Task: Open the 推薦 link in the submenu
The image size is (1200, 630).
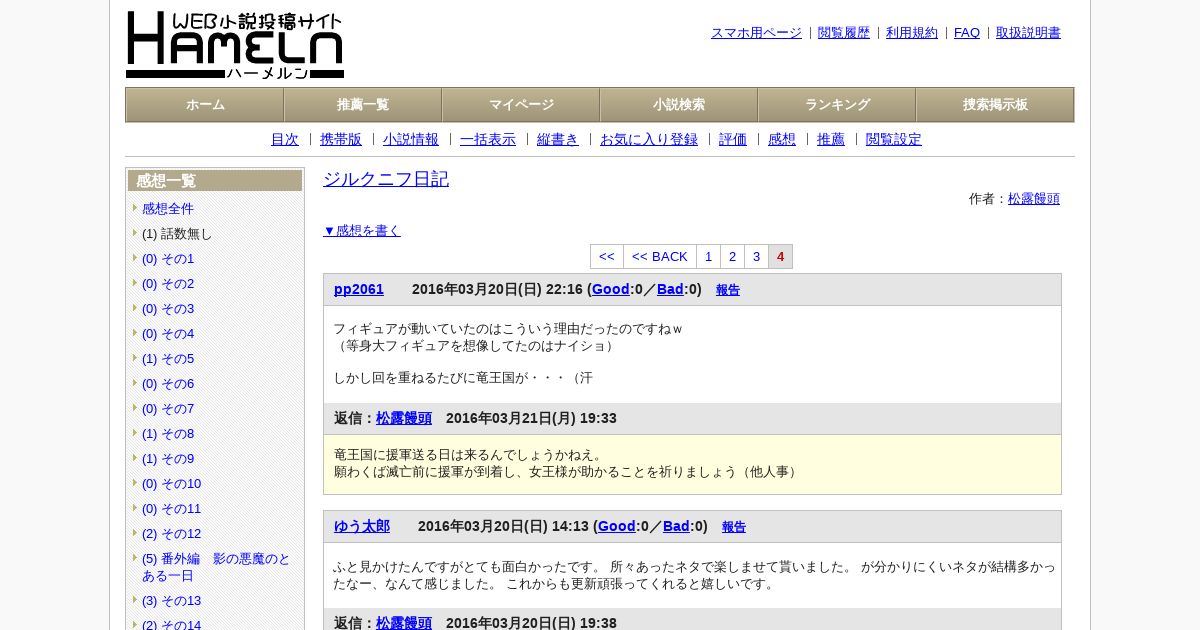Action: (831, 140)
